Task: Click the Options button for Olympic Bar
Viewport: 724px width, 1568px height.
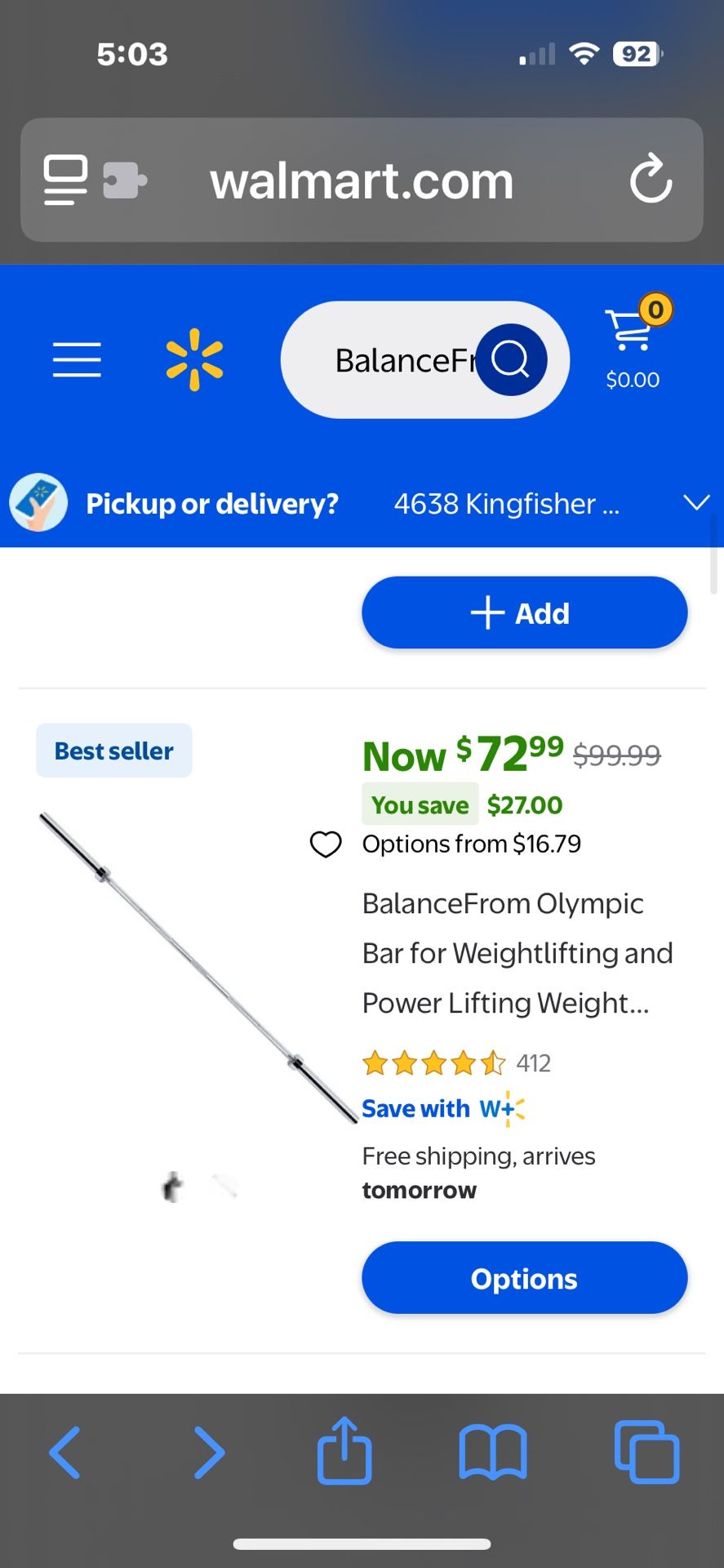Action: point(524,1278)
